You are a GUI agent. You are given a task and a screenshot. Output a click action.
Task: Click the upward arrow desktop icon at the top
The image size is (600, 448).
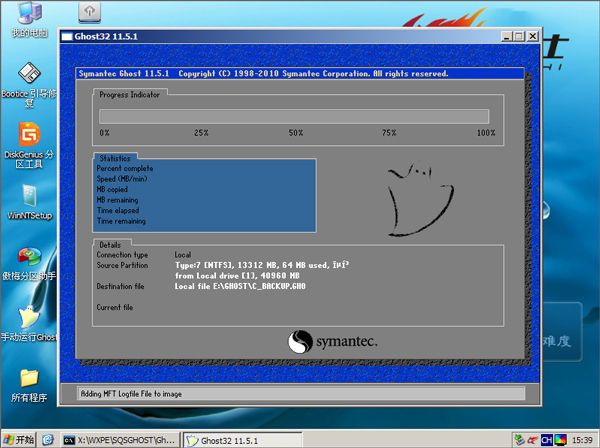pyautogui.click(x=90, y=12)
